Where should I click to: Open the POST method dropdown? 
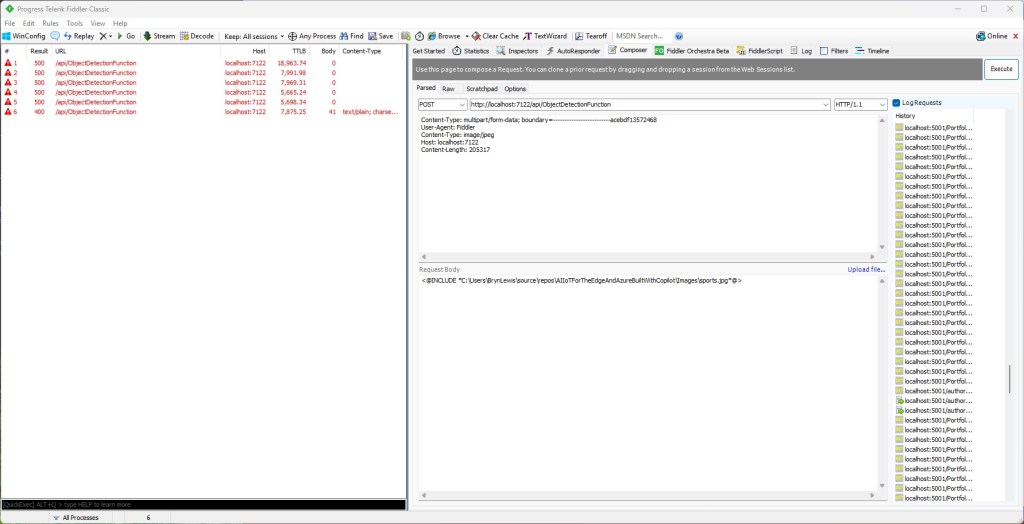pos(441,104)
